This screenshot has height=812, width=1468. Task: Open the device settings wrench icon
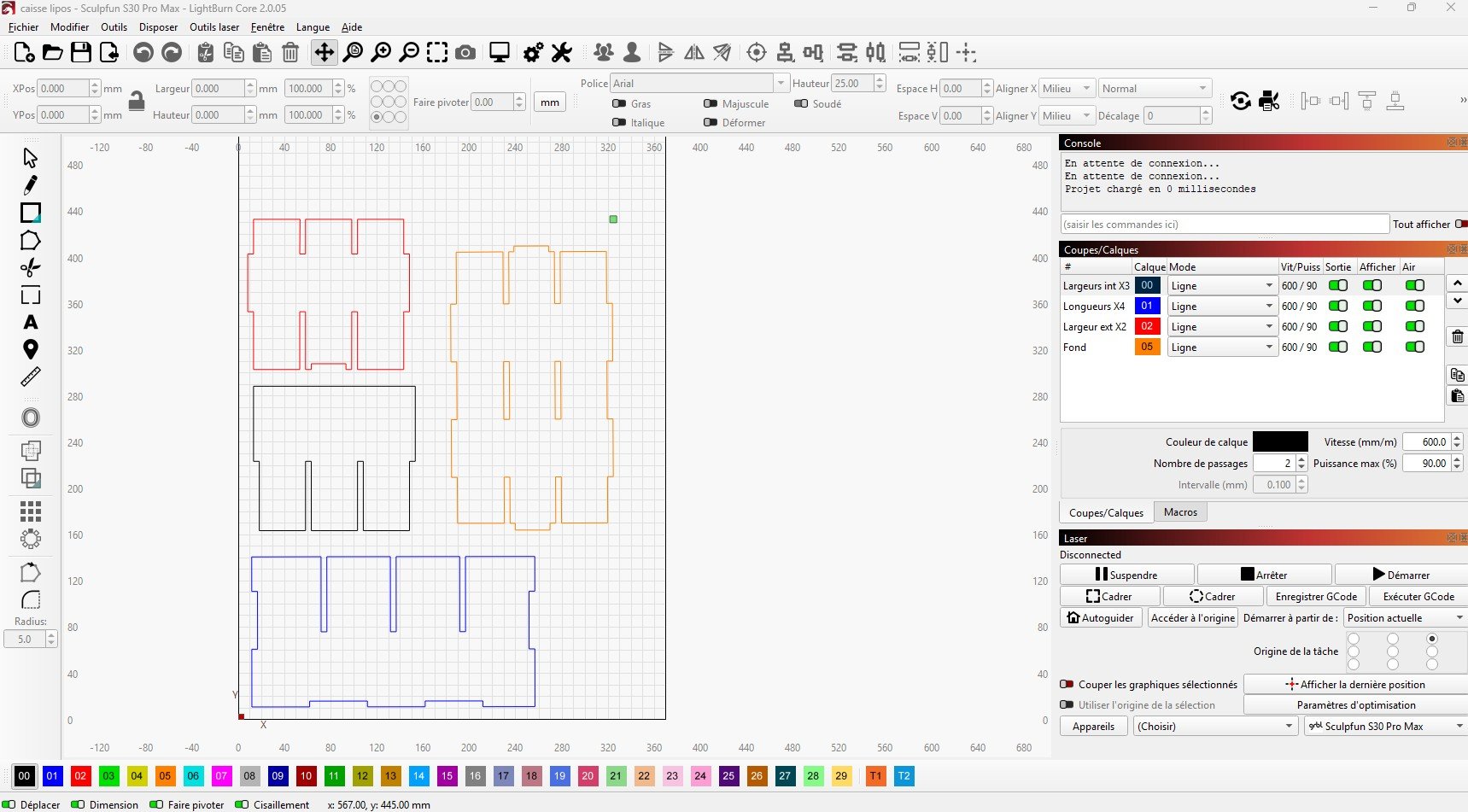coord(561,53)
